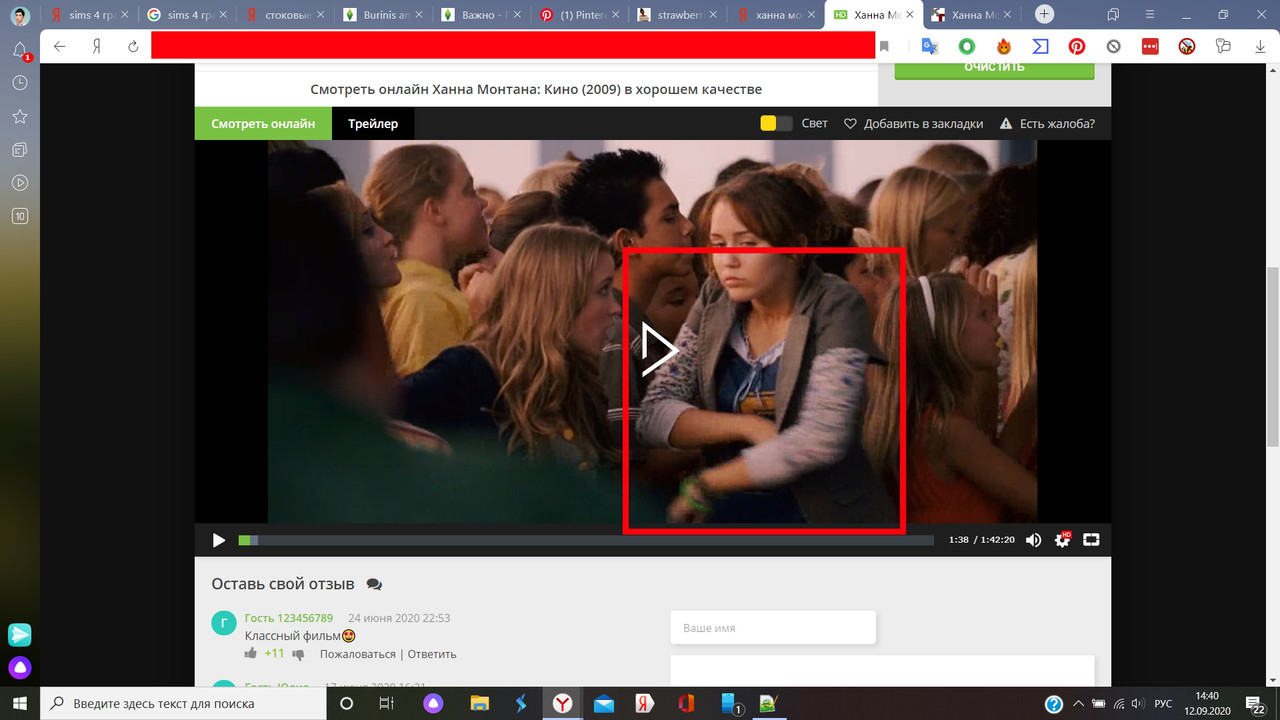Screen dimensions: 1280x720
Task: Go back with the arrow button
Action: [60, 46]
